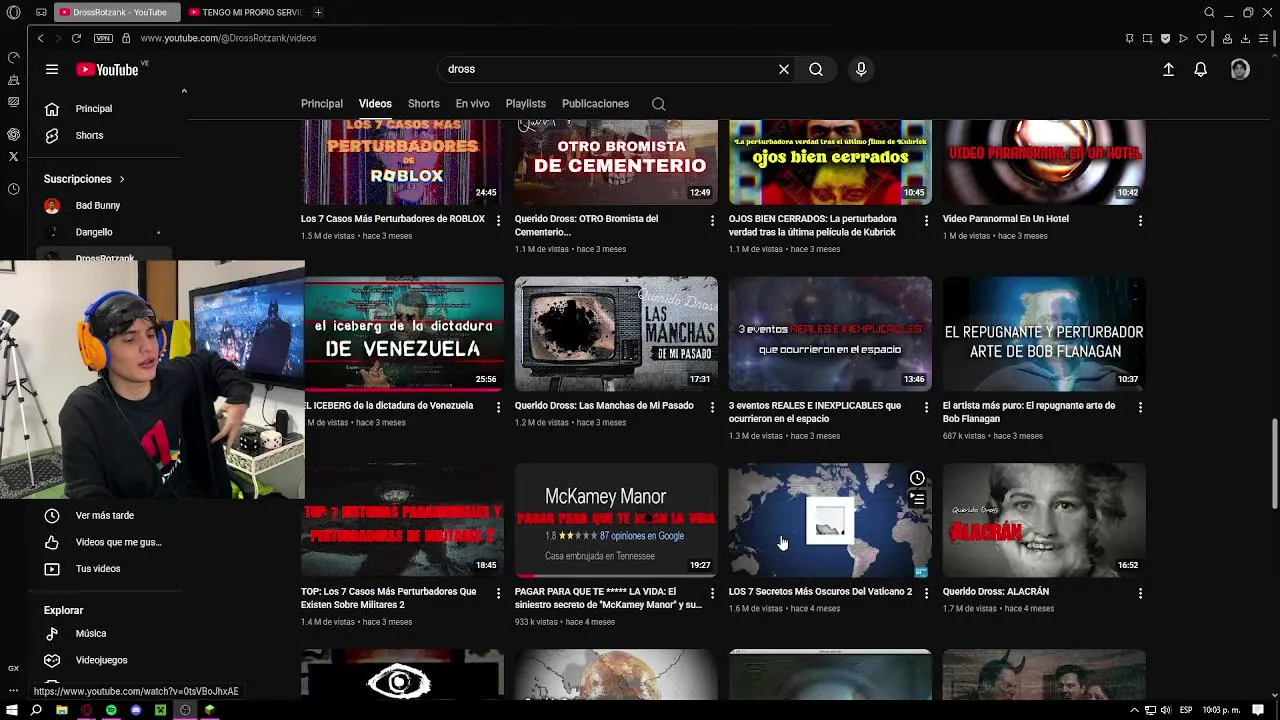Image resolution: width=1280 pixels, height=720 pixels.
Task: Search within the channel using magnifier icon
Action: pyautogui.click(x=658, y=104)
